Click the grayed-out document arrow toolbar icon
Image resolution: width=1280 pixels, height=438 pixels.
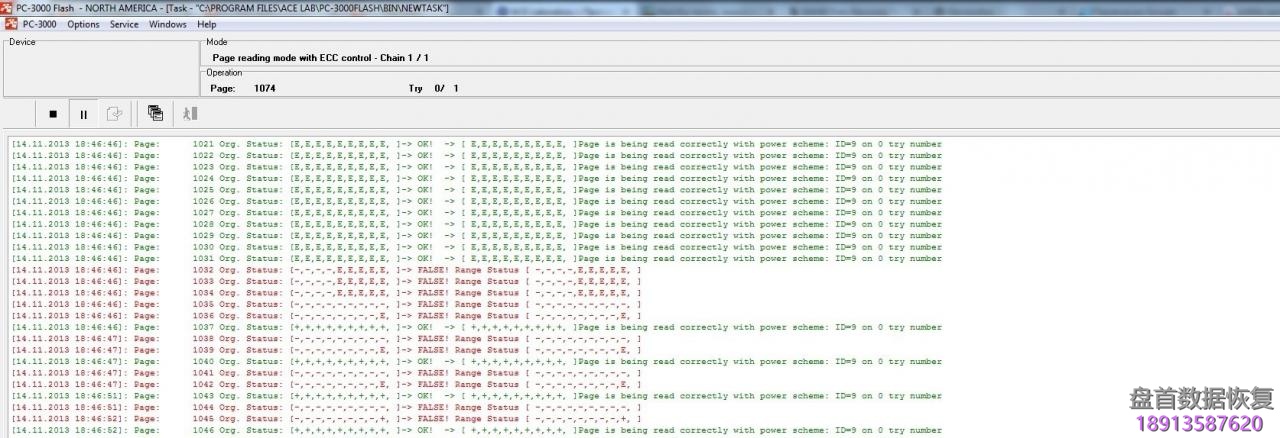click(x=115, y=114)
